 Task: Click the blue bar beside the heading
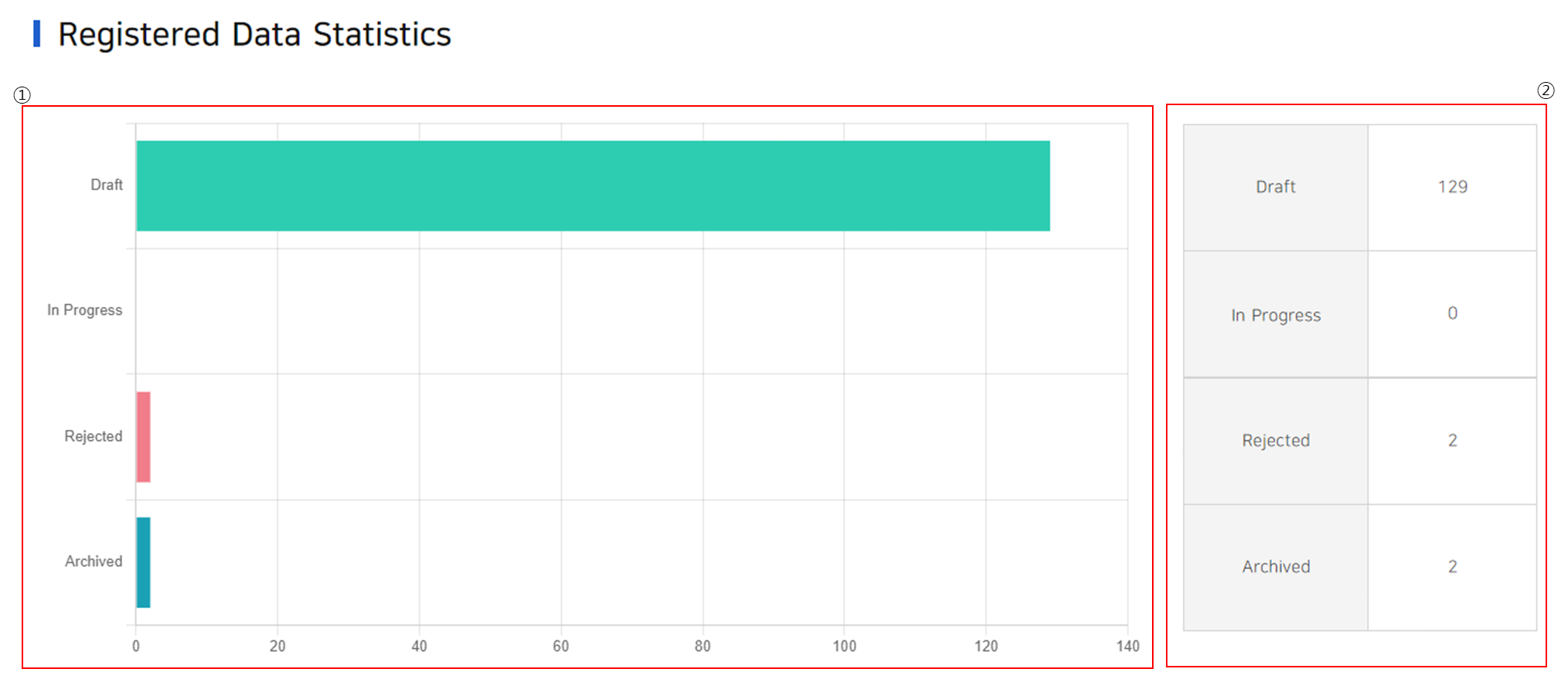[36, 34]
